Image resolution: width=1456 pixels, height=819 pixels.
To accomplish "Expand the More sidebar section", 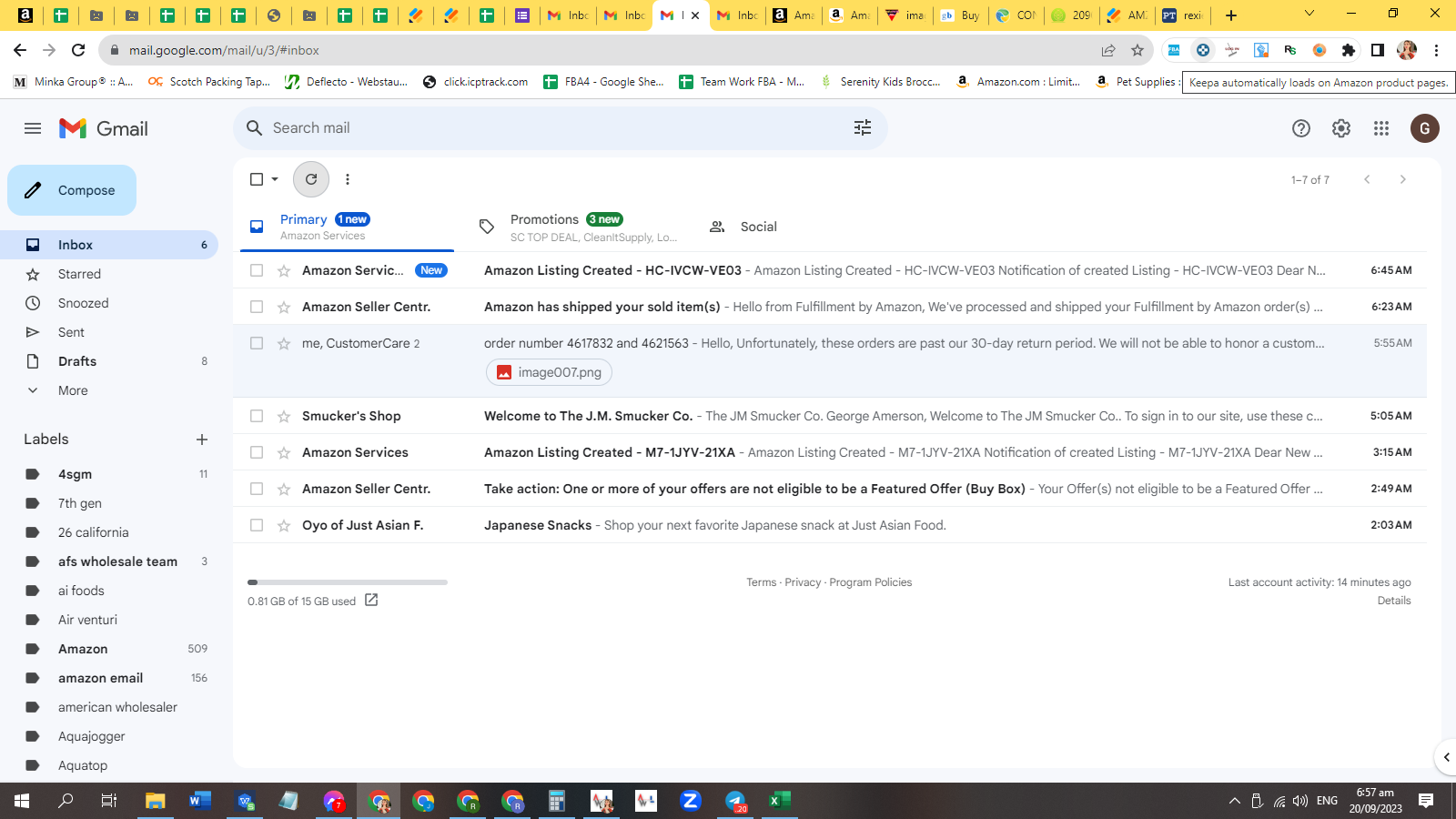I will [73, 390].
